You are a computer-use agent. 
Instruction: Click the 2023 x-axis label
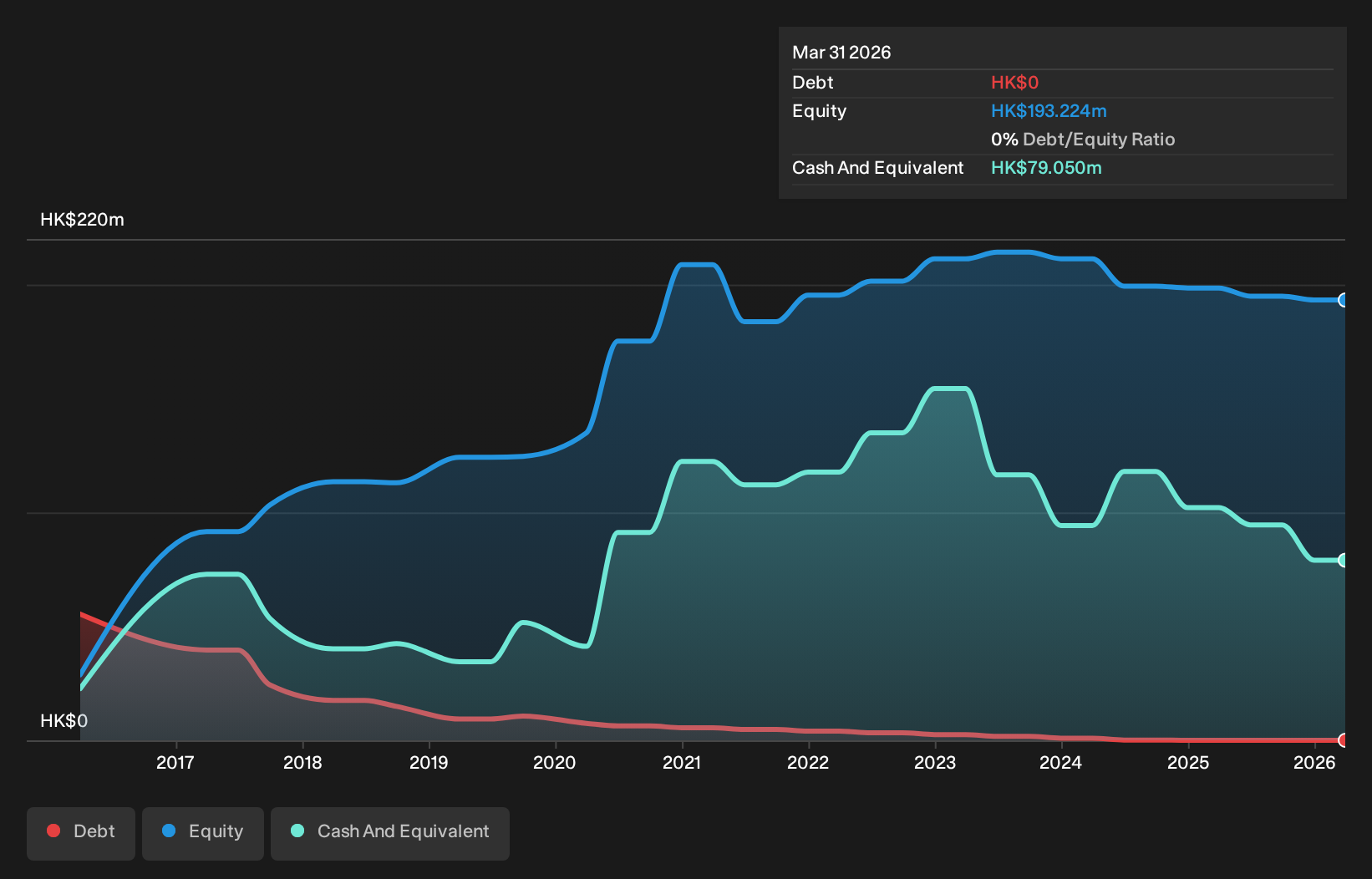pyautogui.click(x=935, y=762)
